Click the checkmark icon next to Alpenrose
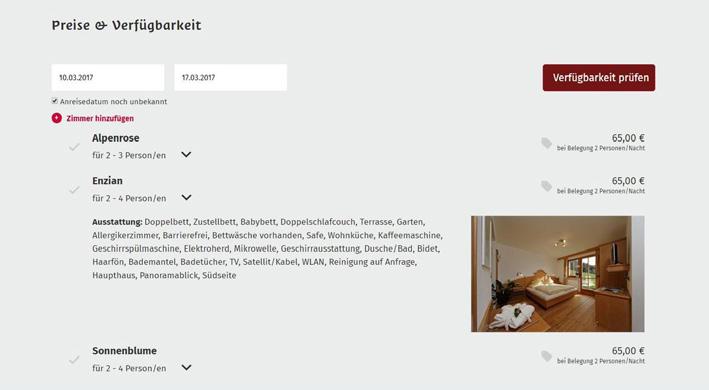The width and height of the screenshot is (709, 390). point(74,147)
